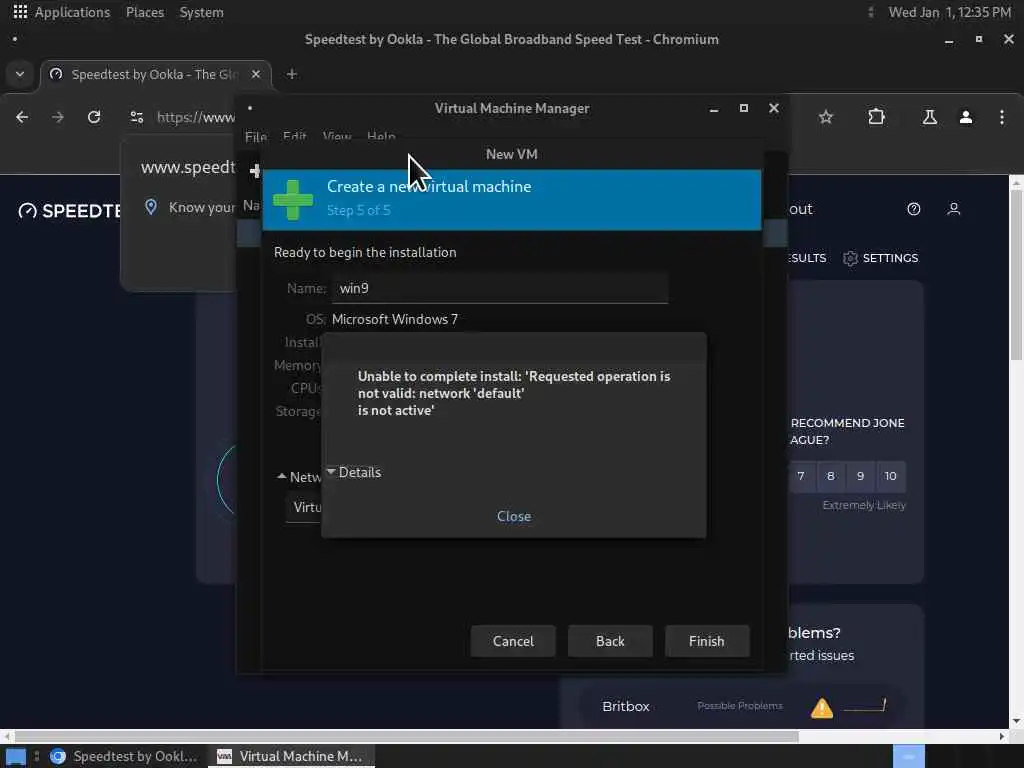Viewport: 1024px width, 768px height.
Task: Open the Applications menu in top panel
Action: 72,12
